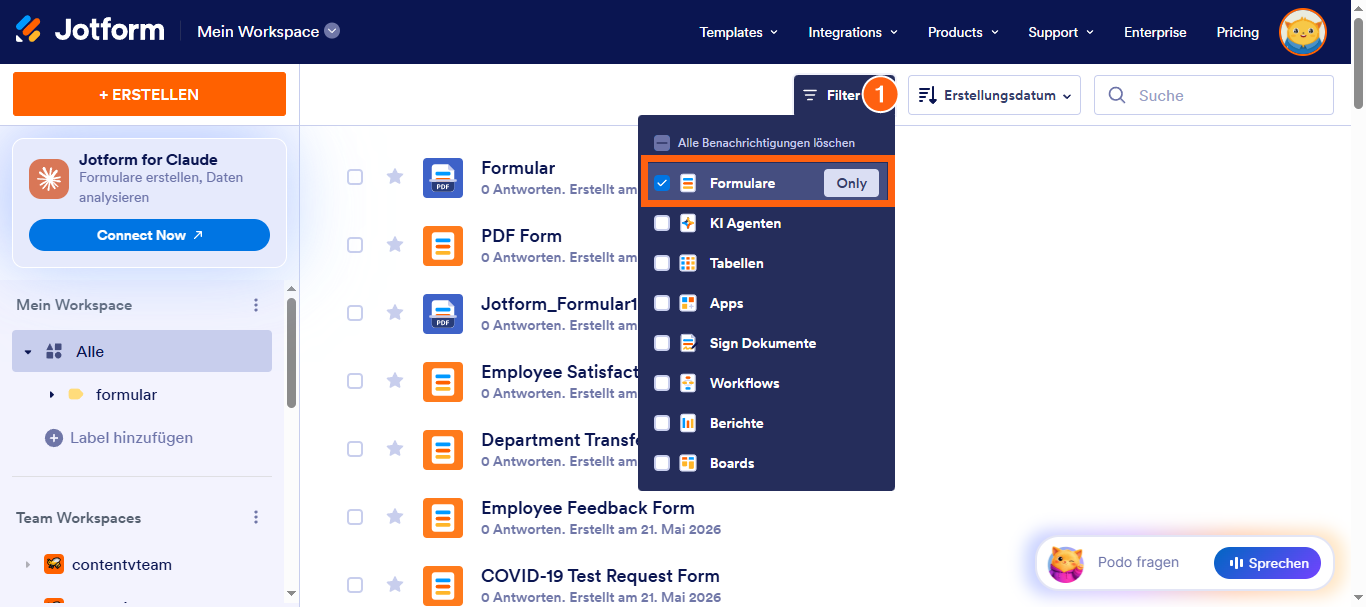Open the Enterprise page
Image resolution: width=1366 pixels, height=607 pixels.
tap(1155, 32)
